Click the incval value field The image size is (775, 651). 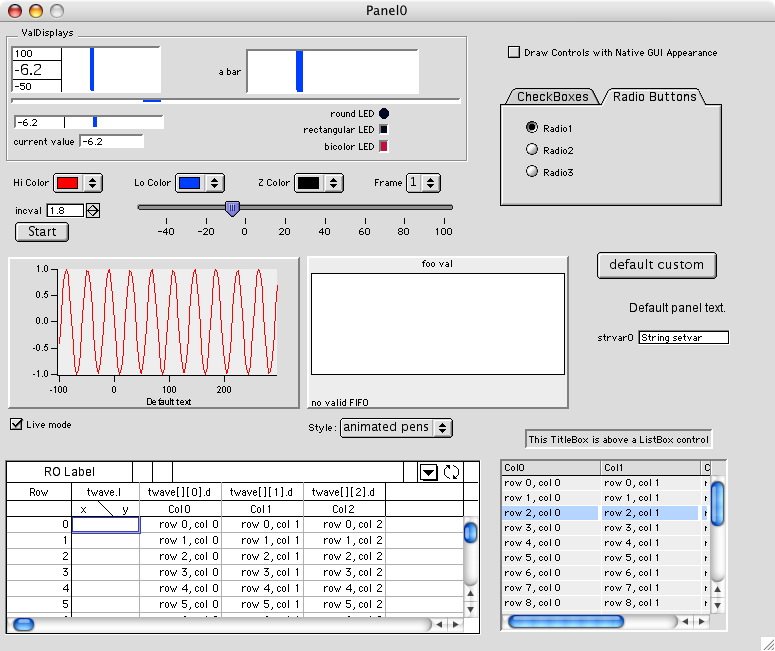(65, 211)
